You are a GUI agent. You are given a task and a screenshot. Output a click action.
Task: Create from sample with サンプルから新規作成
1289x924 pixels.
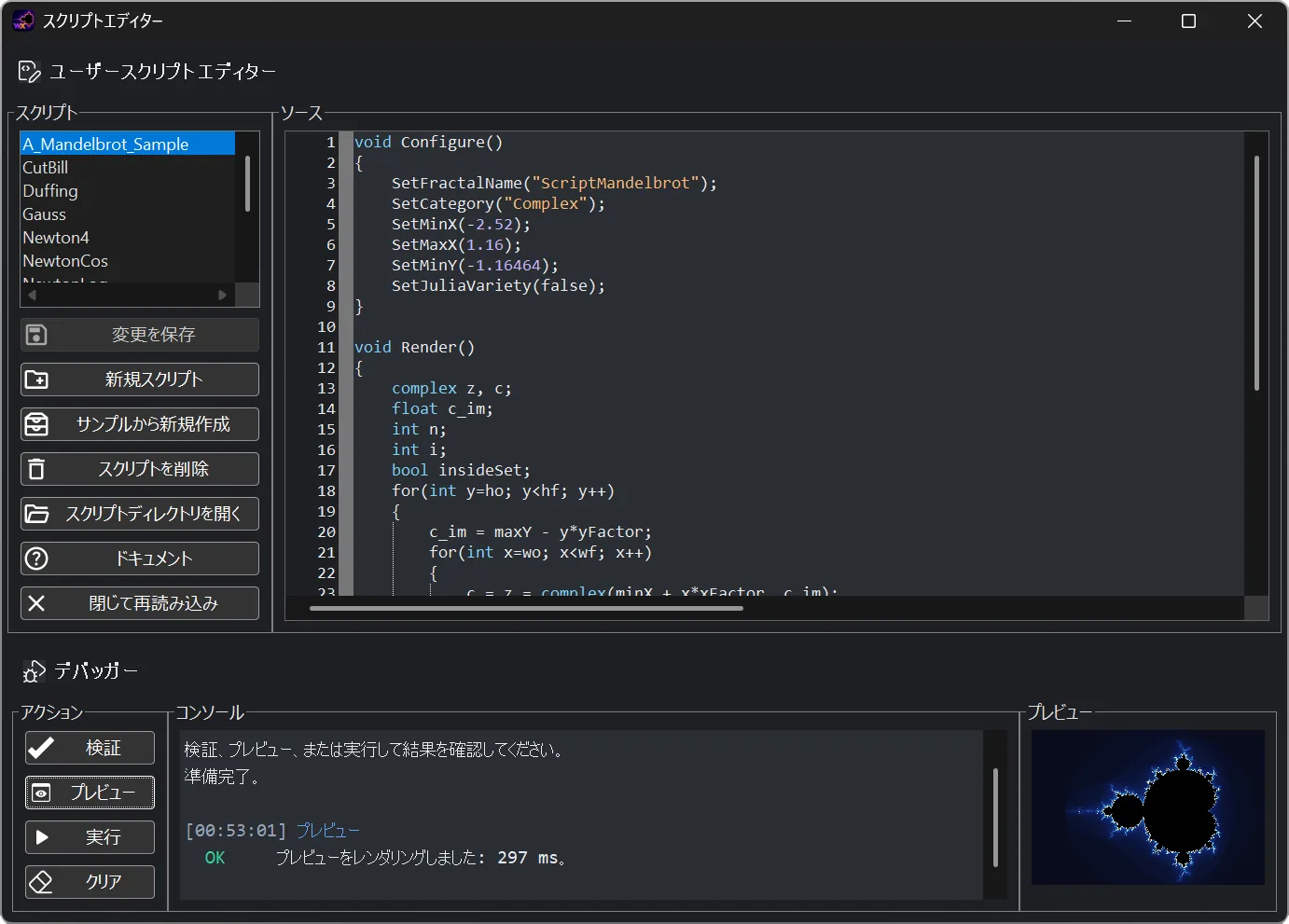(x=140, y=424)
